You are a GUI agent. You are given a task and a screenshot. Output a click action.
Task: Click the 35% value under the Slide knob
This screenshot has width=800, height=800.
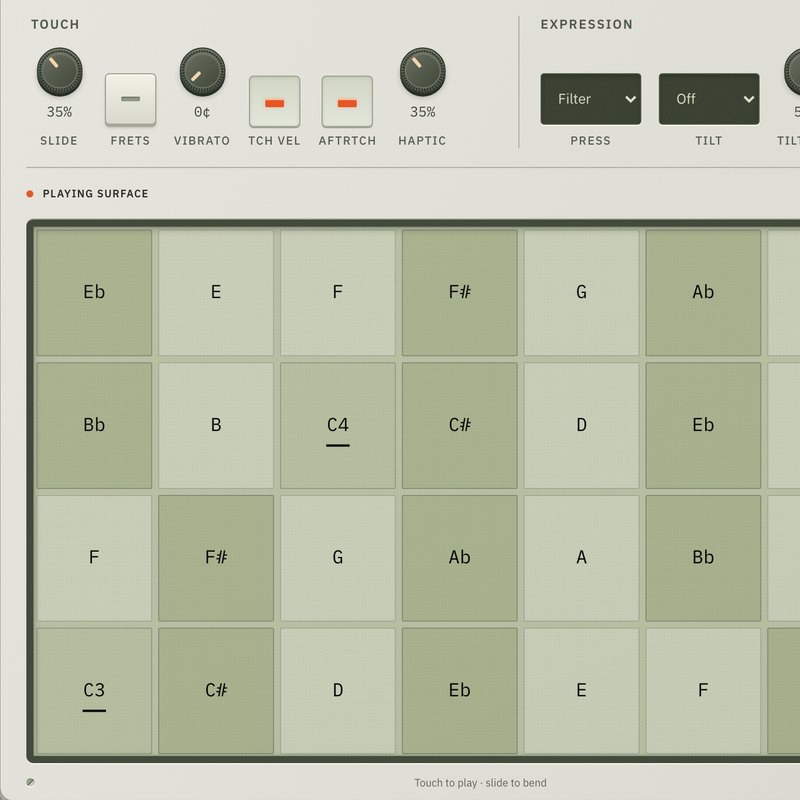click(59, 112)
